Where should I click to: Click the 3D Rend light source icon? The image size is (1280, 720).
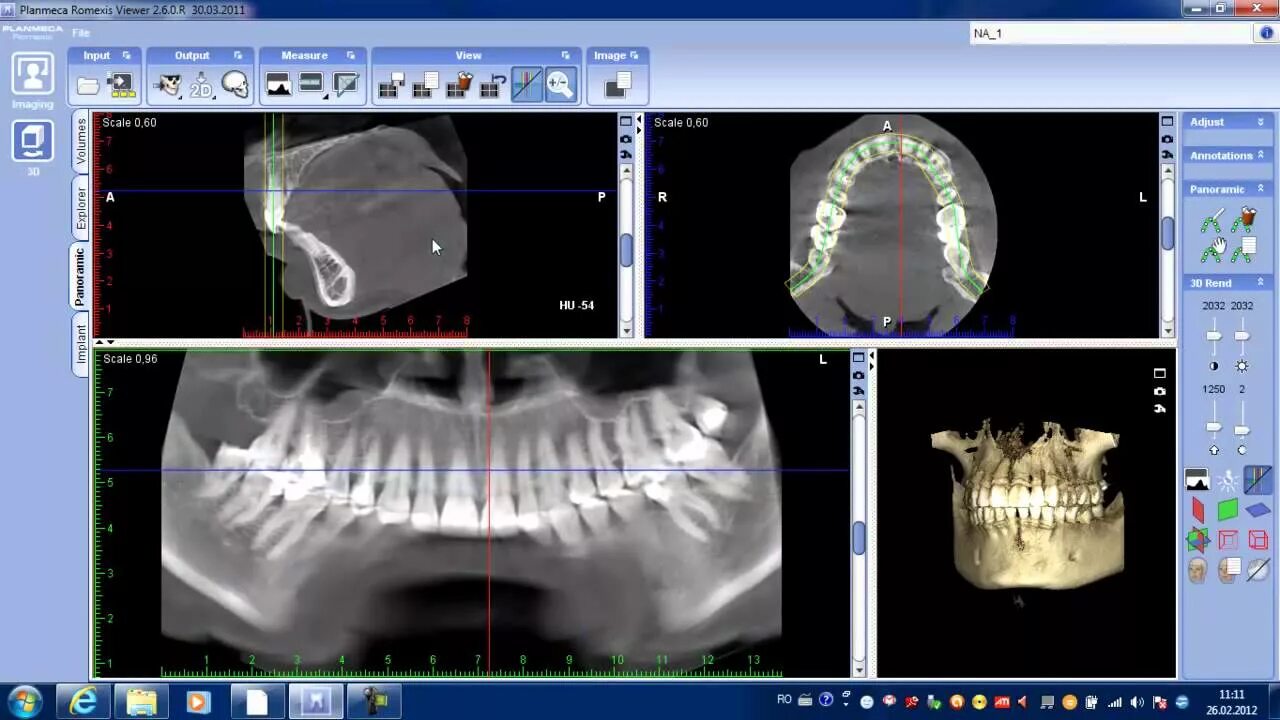1228,481
